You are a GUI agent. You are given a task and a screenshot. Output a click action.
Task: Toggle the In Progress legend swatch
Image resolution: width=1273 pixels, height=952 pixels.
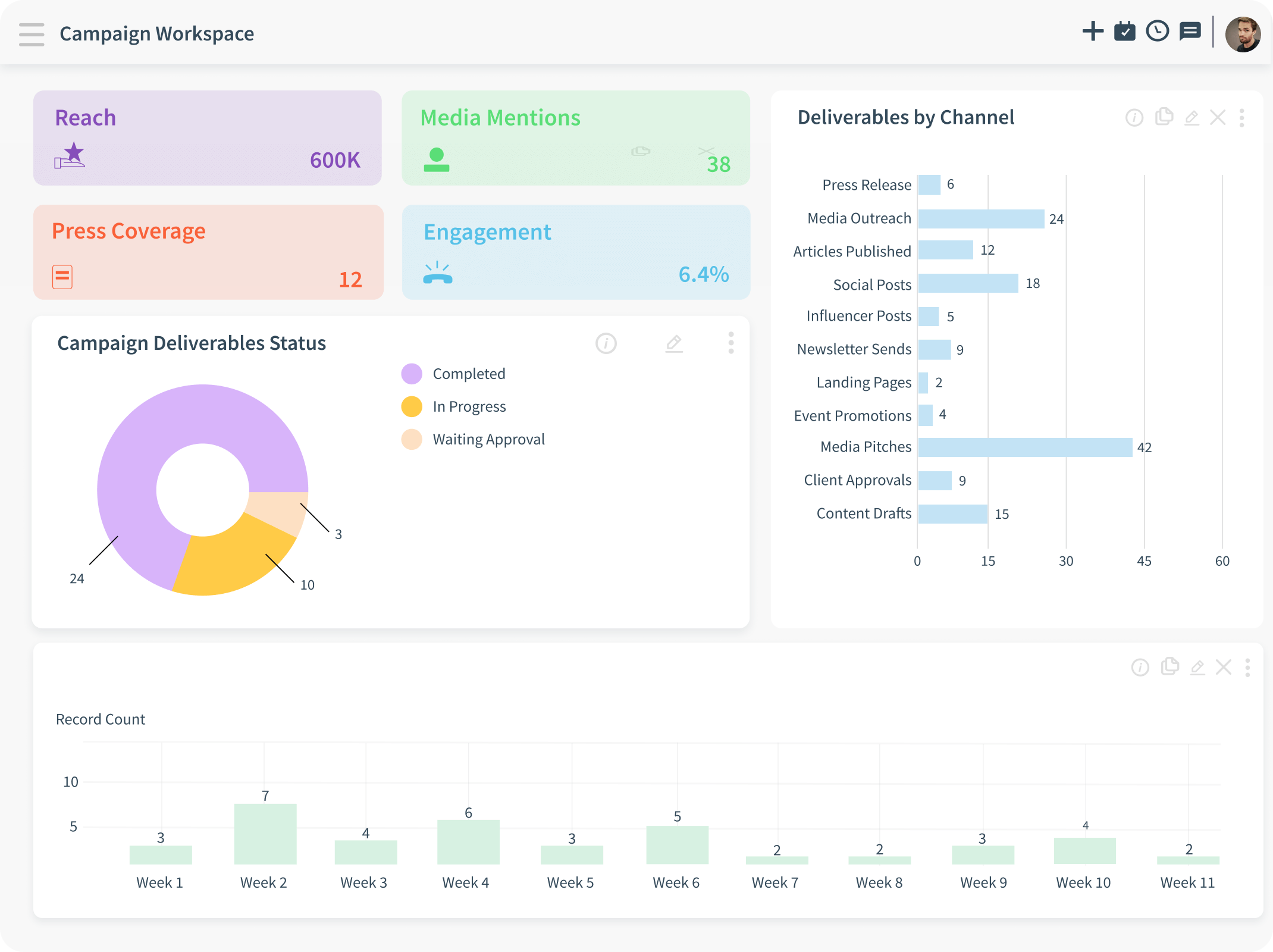(412, 406)
